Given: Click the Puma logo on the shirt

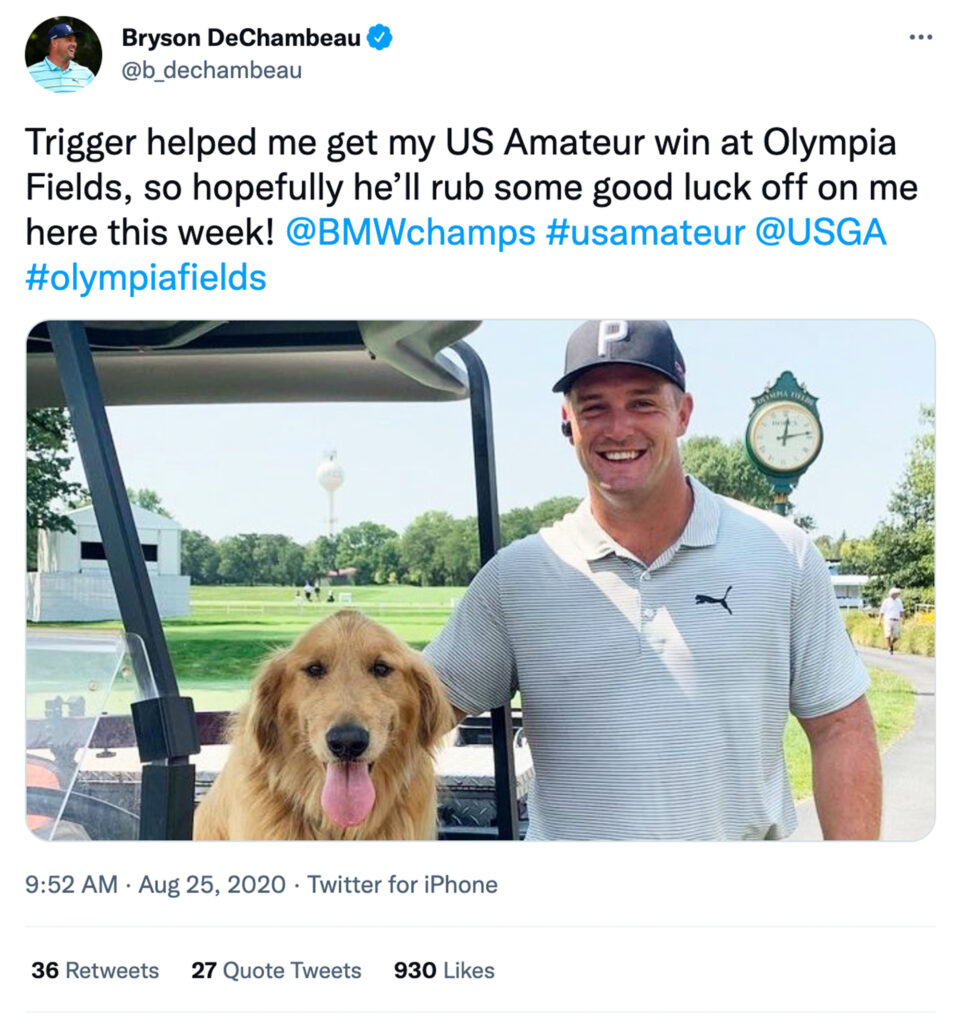Looking at the screenshot, I should 714,600.
